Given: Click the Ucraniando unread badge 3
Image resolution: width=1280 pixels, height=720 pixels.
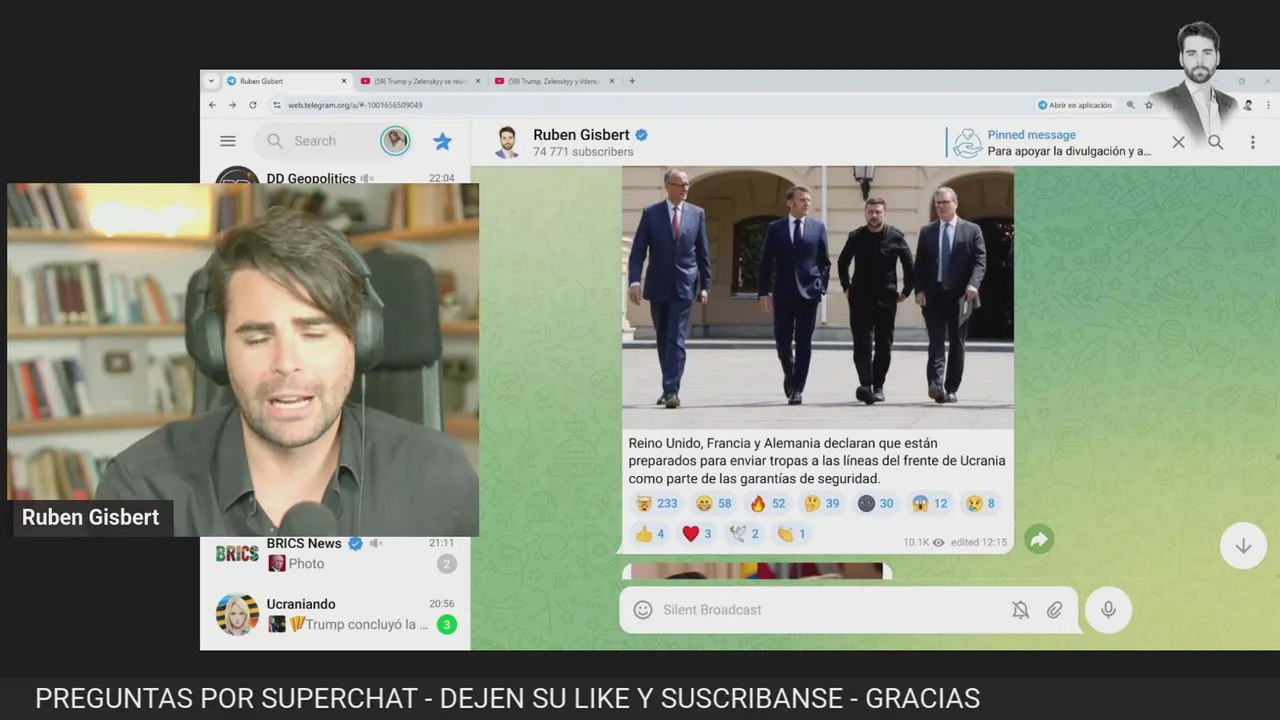Looking at the screenshot, I should (x=446, y=624).
